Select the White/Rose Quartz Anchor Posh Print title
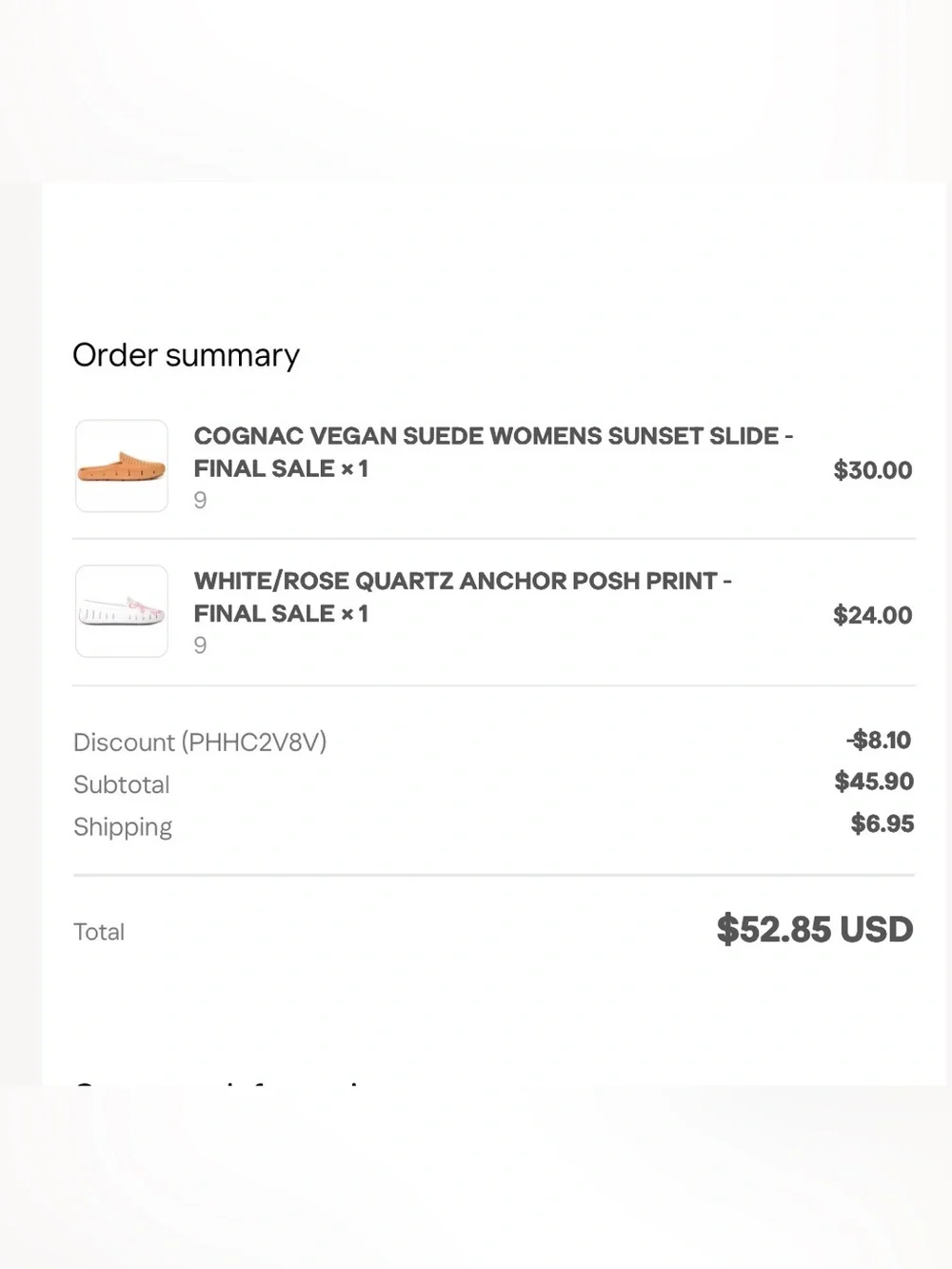This screenshot has height=1269, width=952. point(463,597)
